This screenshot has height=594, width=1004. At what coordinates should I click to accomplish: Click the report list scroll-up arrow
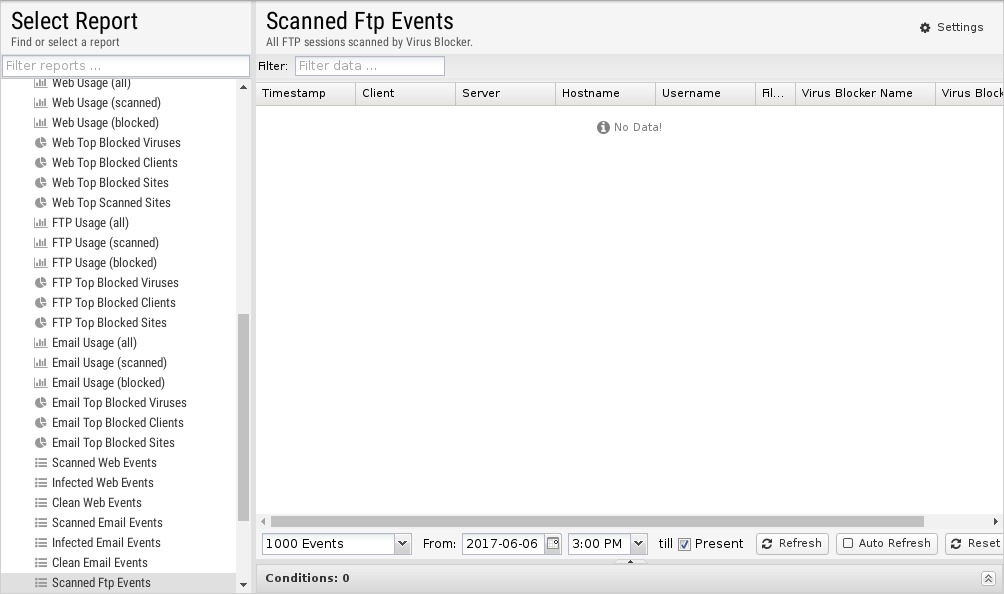click(x=243, y=87)
